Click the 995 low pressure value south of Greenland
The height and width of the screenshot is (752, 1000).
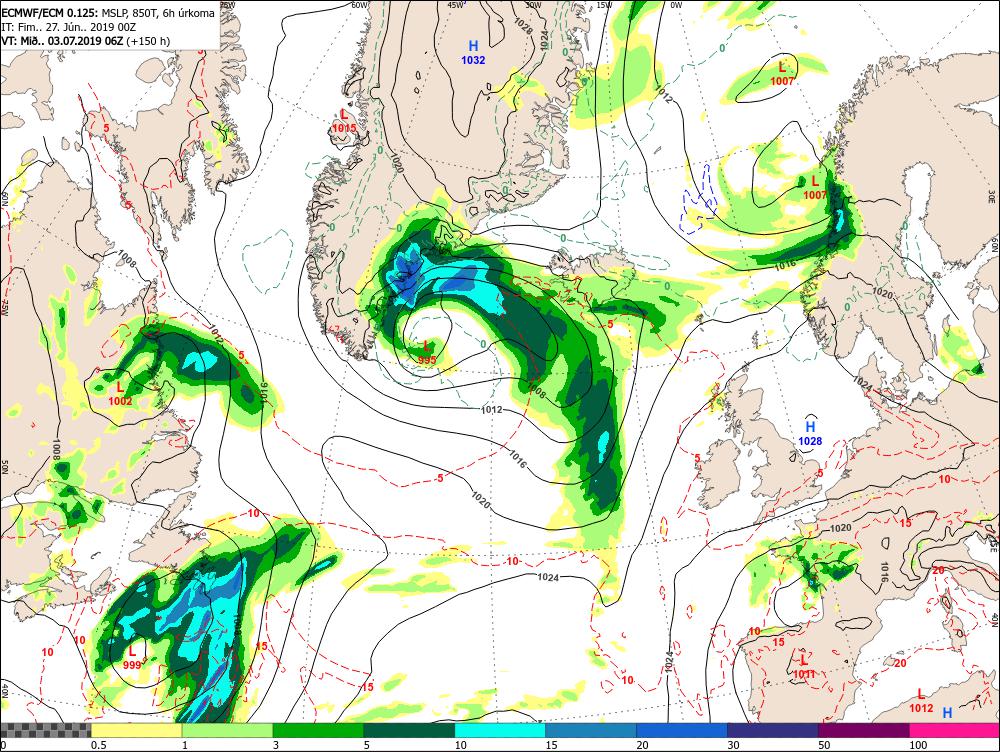tap(427, 360)
